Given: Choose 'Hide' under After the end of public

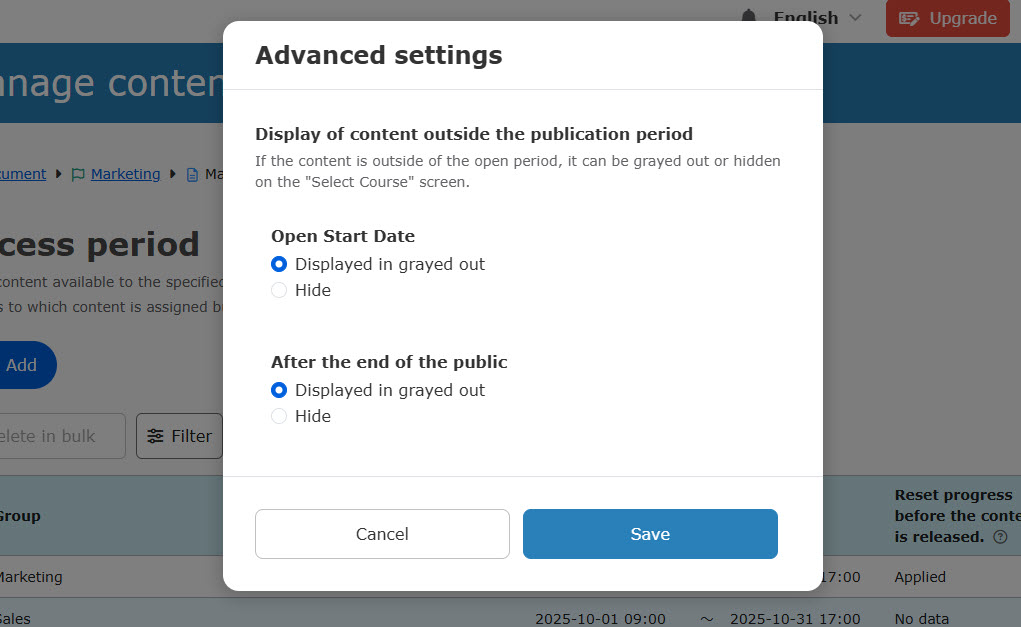Looking at the screenshot, I should click(279, 416).
